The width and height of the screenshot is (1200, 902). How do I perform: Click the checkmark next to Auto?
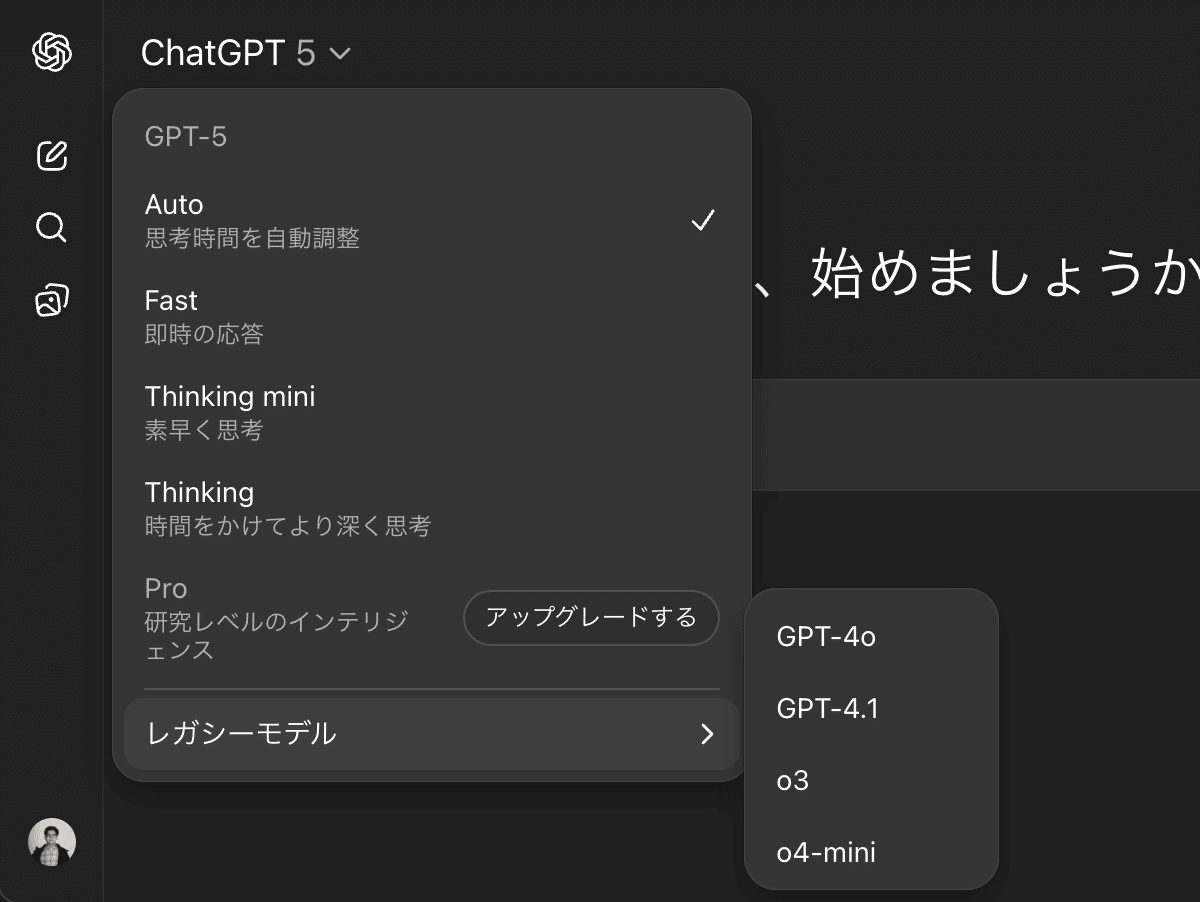(703, 221)
